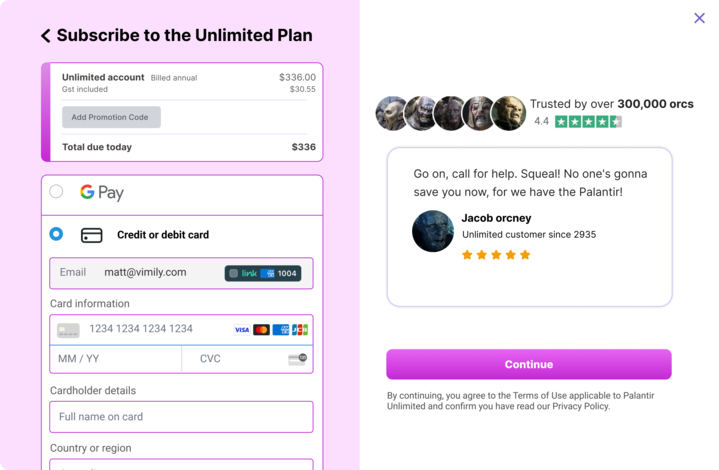Click the Full name on card field
The width and height of the screenshot is (719, 470).
click(181, 417)
